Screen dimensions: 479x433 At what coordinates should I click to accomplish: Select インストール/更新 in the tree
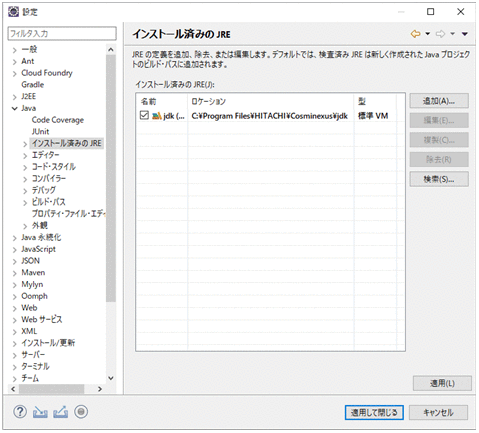click(48, 343)
